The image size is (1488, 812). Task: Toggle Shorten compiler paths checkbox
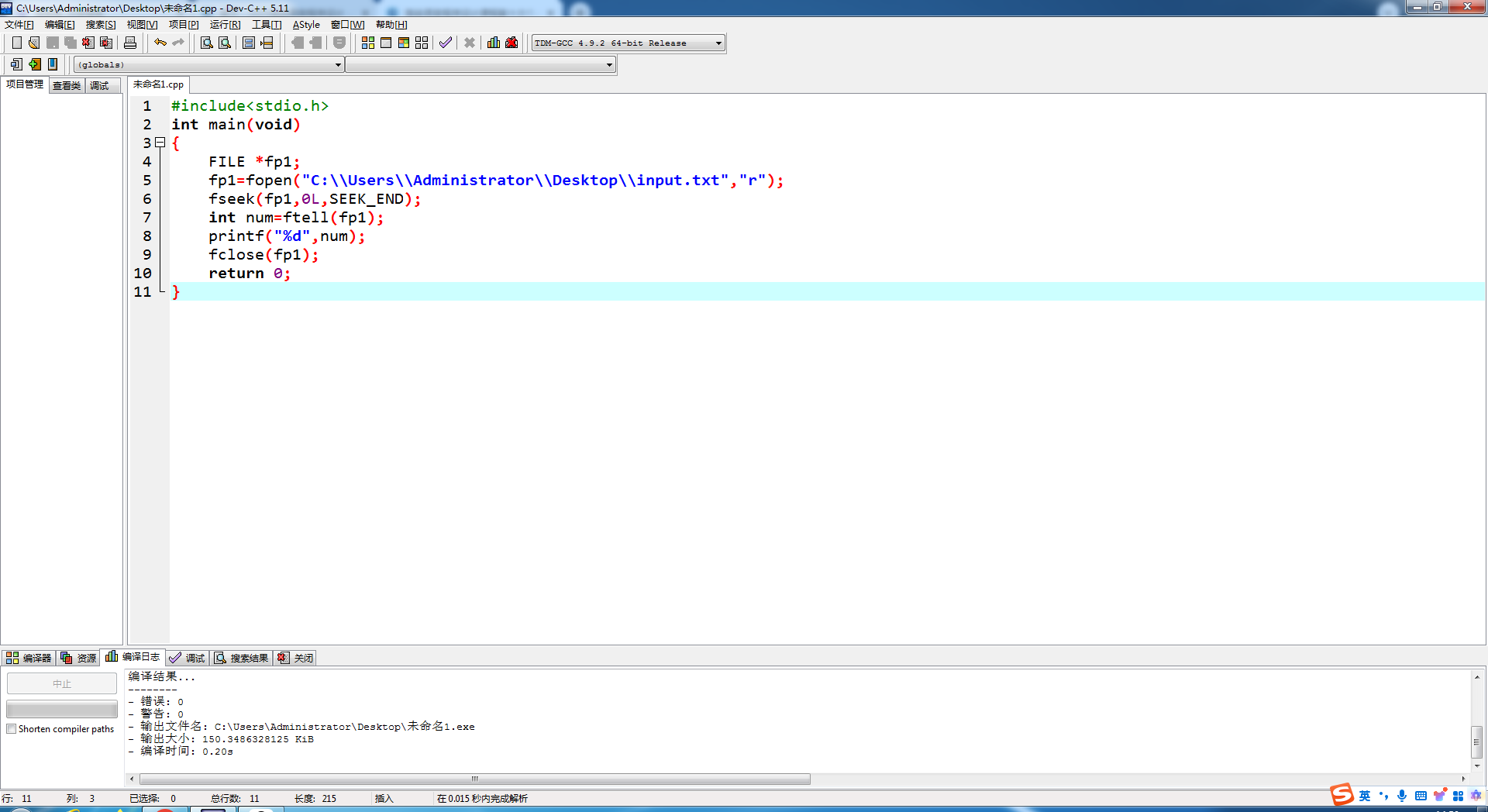12,729
